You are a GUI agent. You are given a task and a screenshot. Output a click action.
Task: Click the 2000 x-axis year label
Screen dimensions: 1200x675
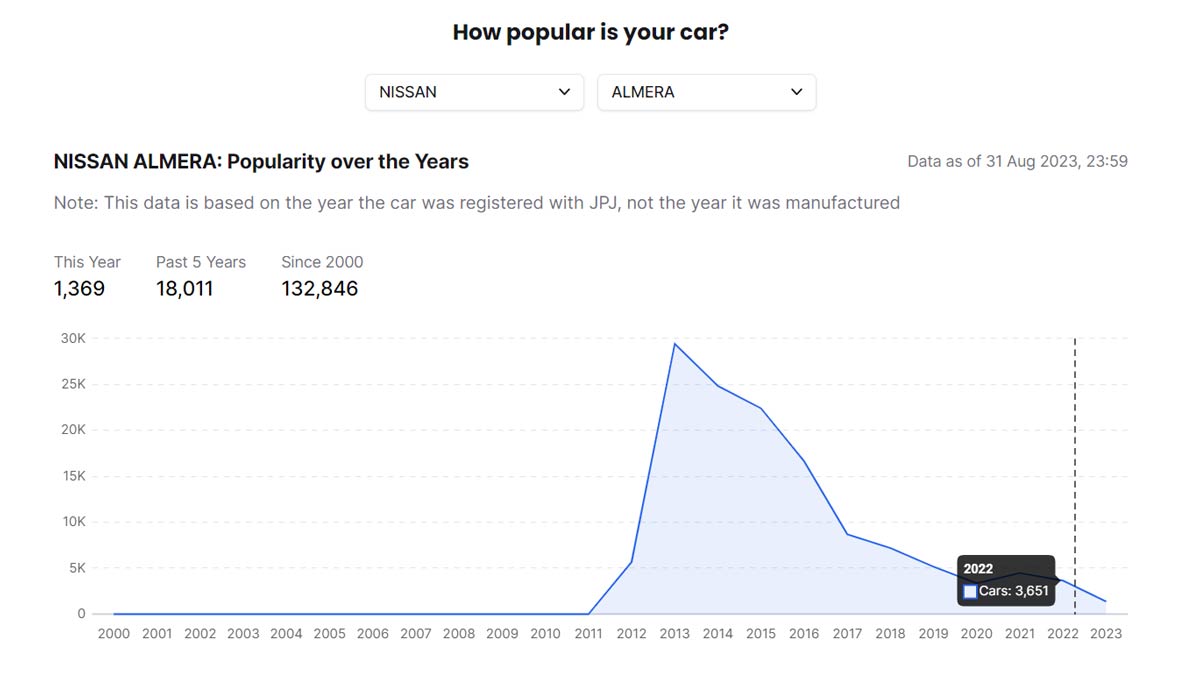tap(114, 634)
